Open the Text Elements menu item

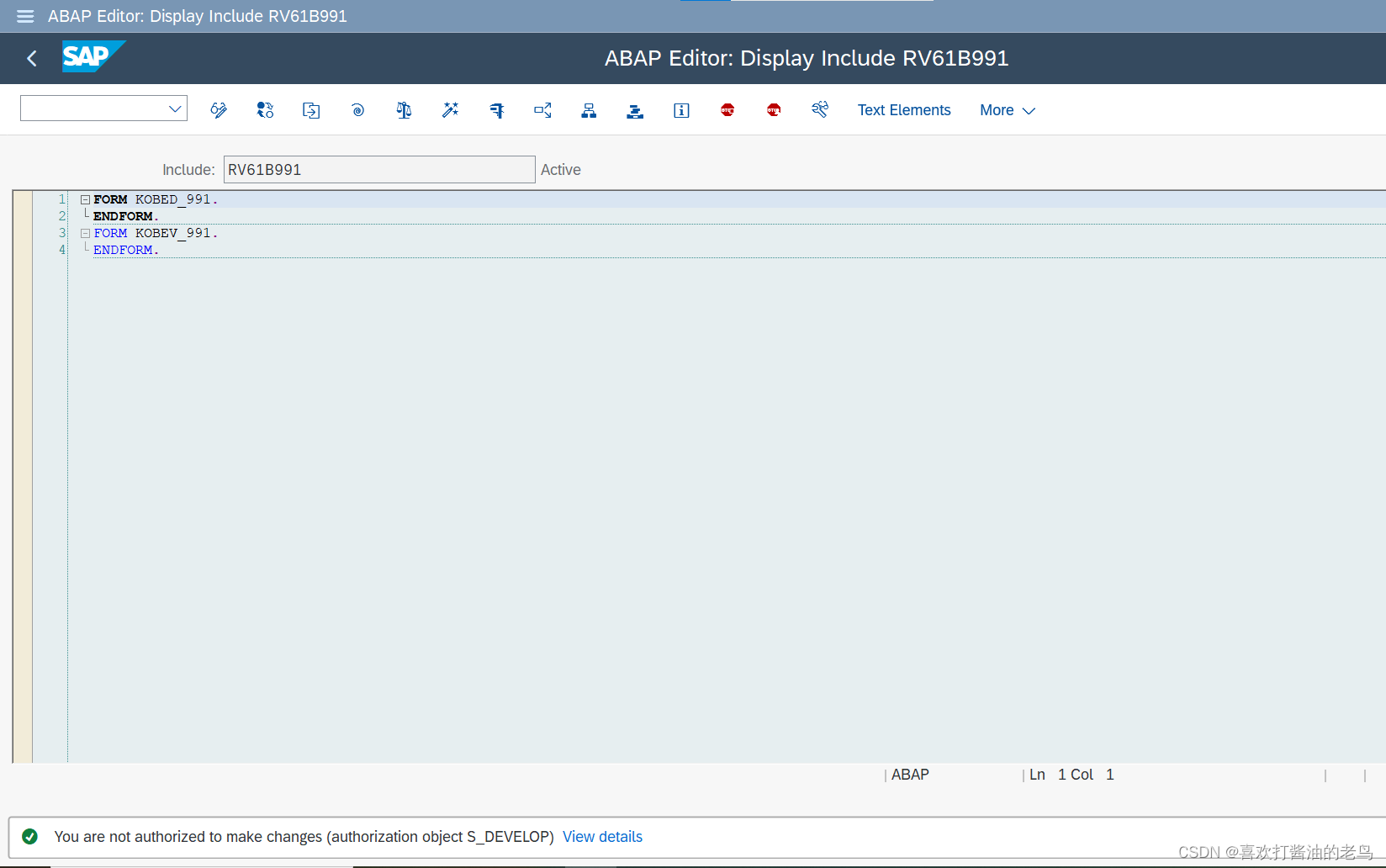(903, 109)
